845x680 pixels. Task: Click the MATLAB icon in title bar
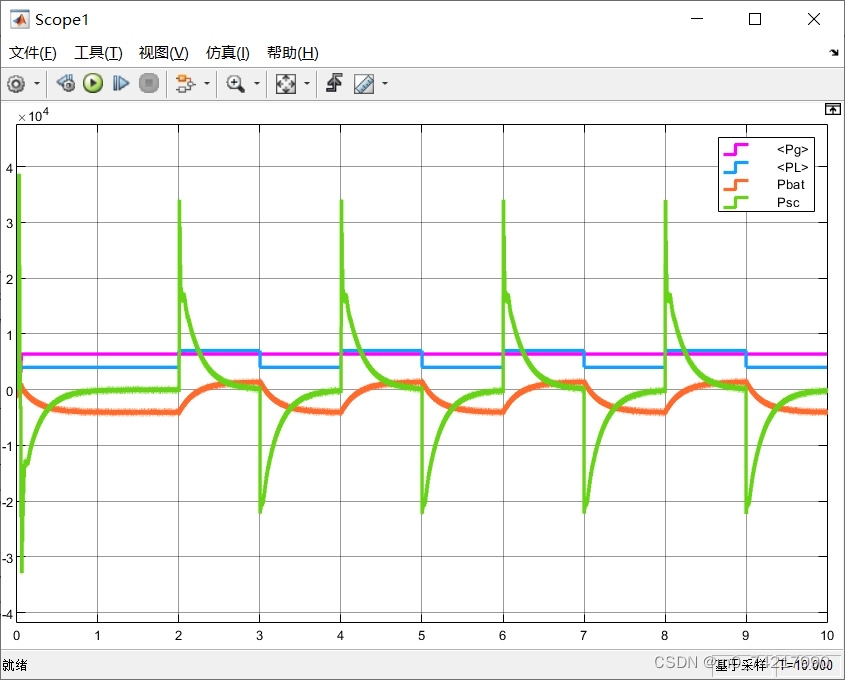click(x=20, y=20)
